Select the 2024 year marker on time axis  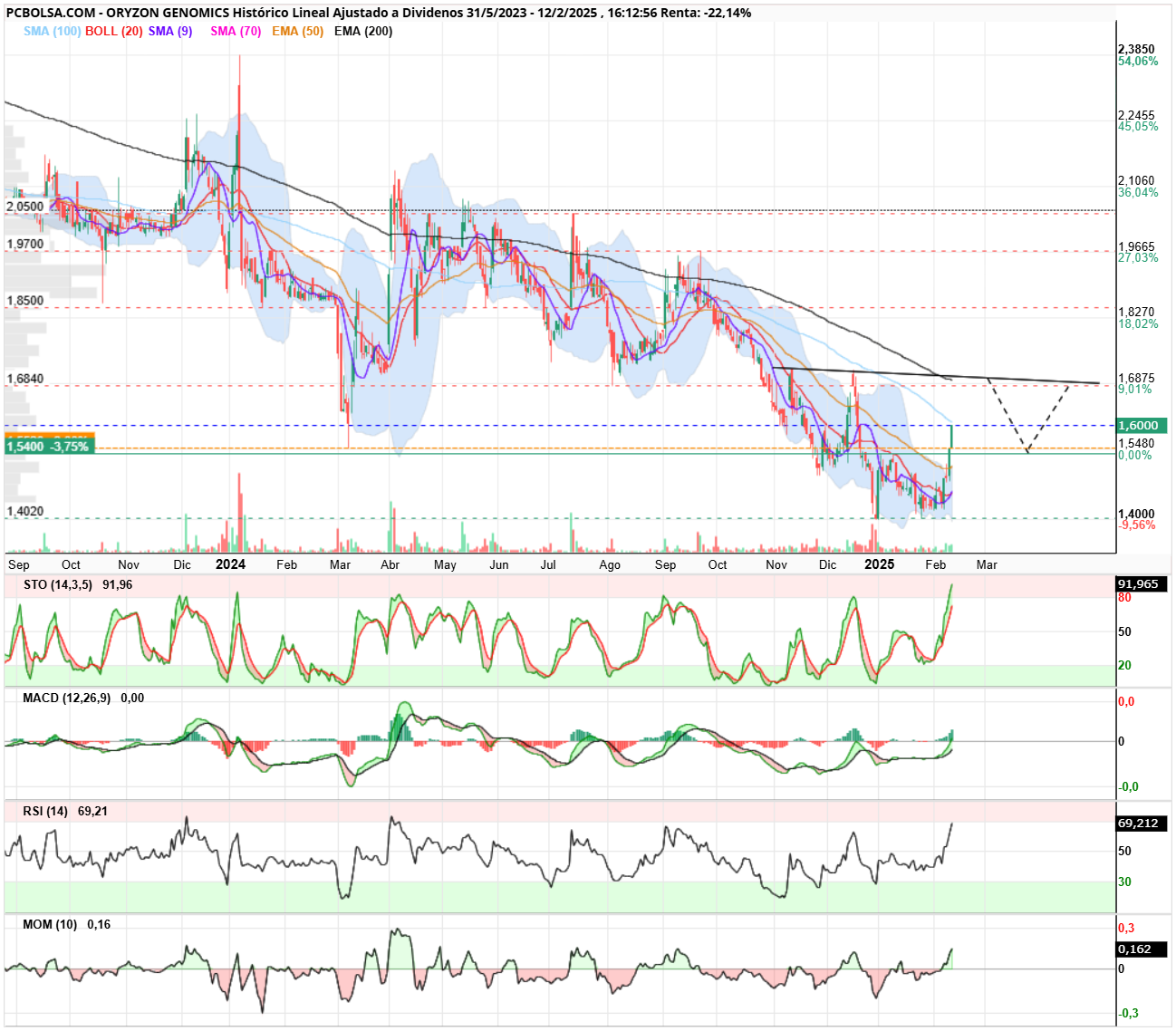tap(230, 564)
